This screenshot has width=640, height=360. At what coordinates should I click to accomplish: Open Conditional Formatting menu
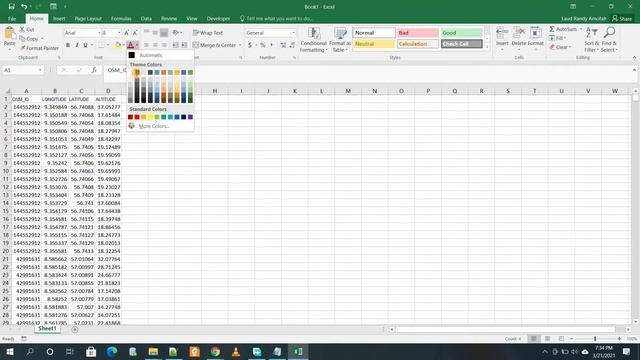[313, 40]
